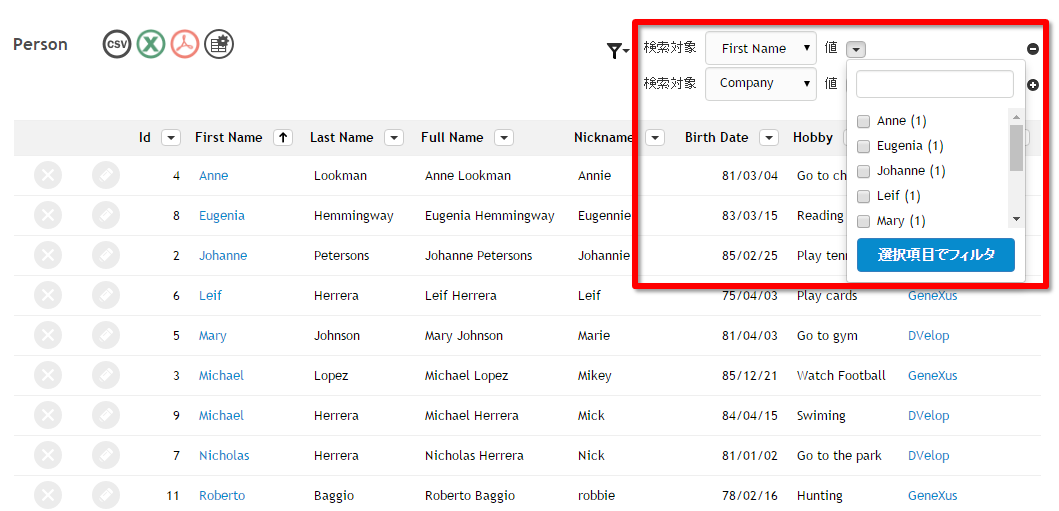Open the funnel filter menu
The image size is (1059, 511).
[x=617, y=51]
